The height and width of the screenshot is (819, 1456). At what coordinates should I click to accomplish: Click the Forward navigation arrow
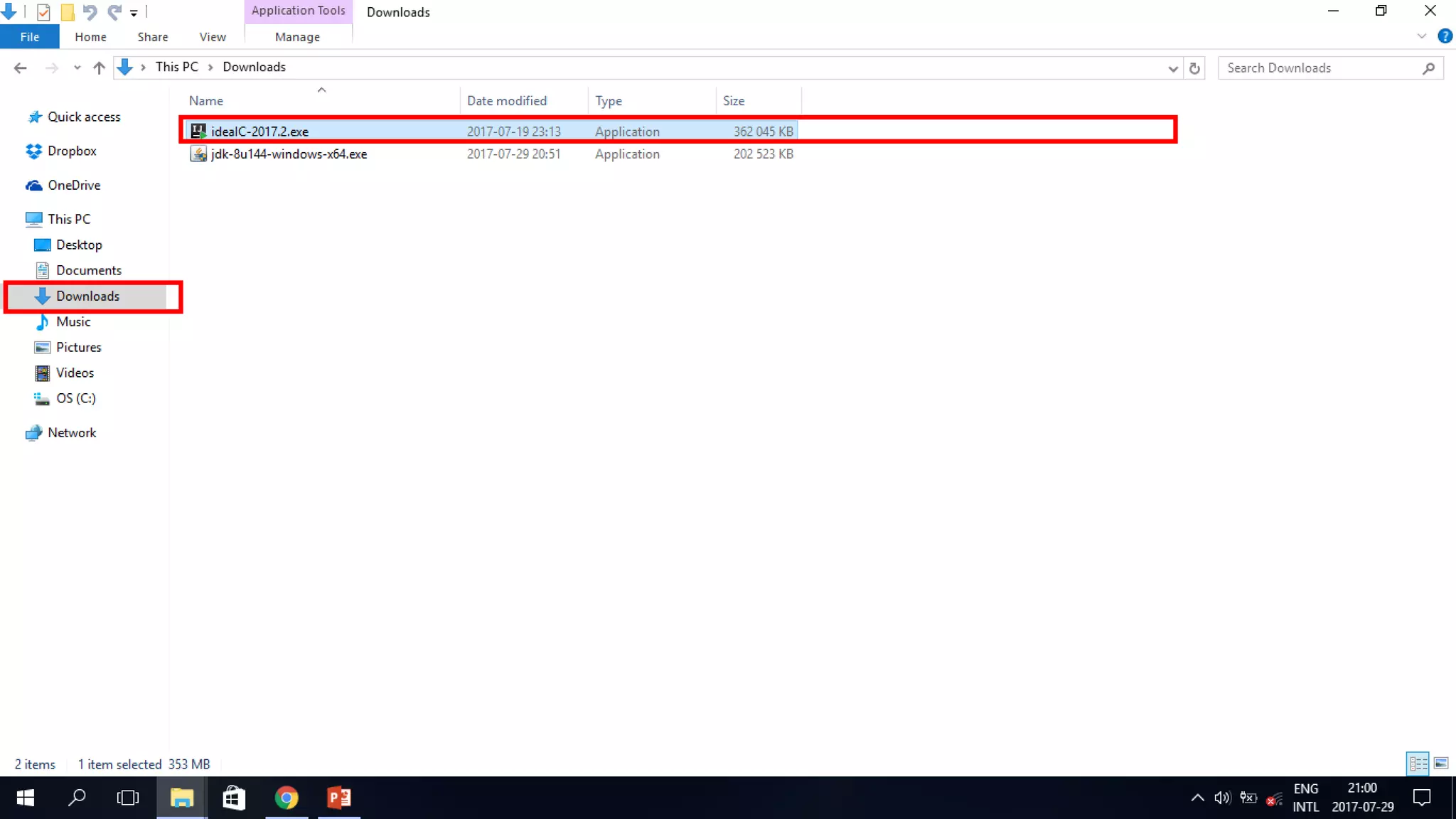51,68
